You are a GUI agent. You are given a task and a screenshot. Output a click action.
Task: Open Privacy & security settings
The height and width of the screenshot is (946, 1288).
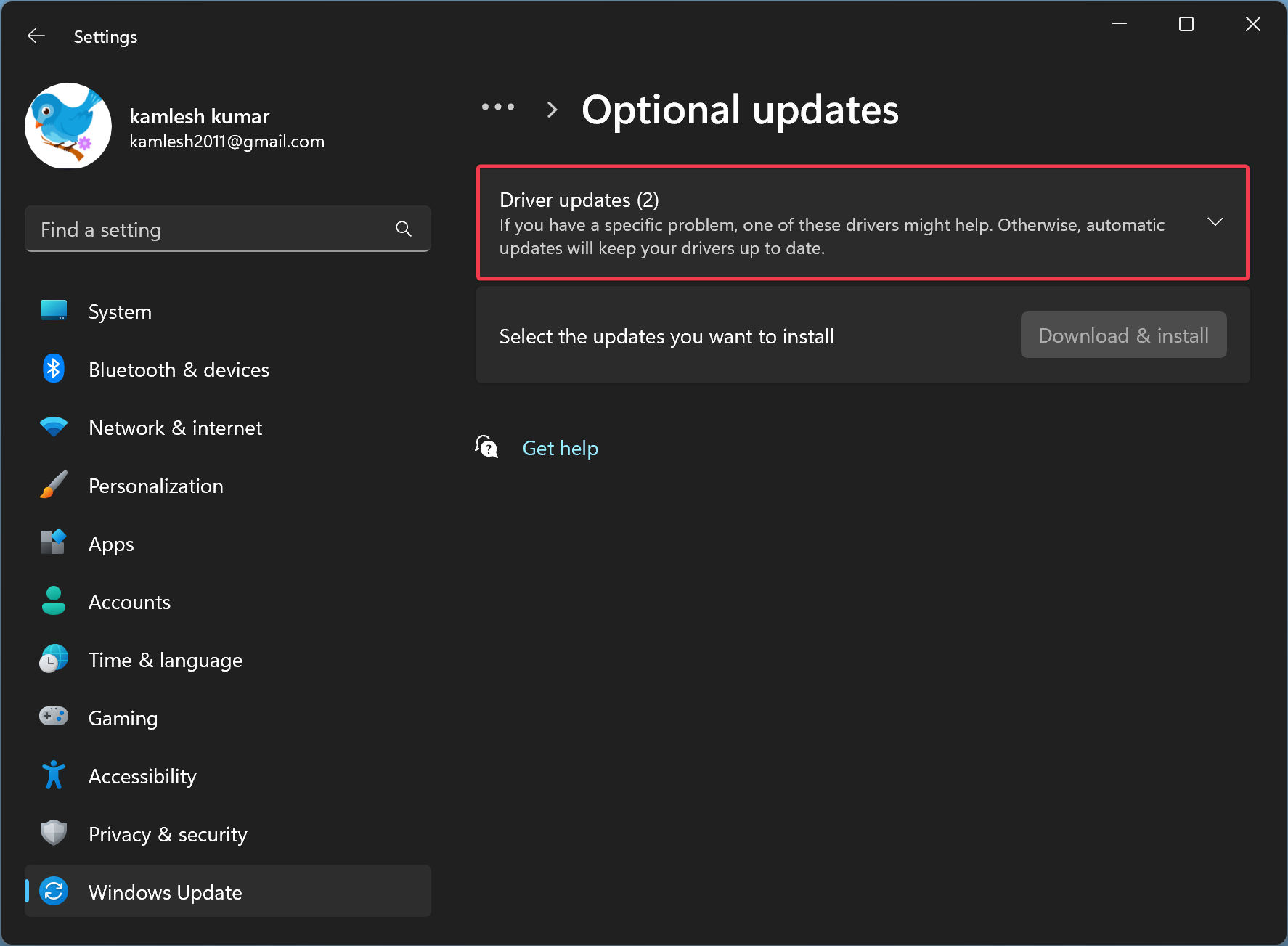click(227, 834)
